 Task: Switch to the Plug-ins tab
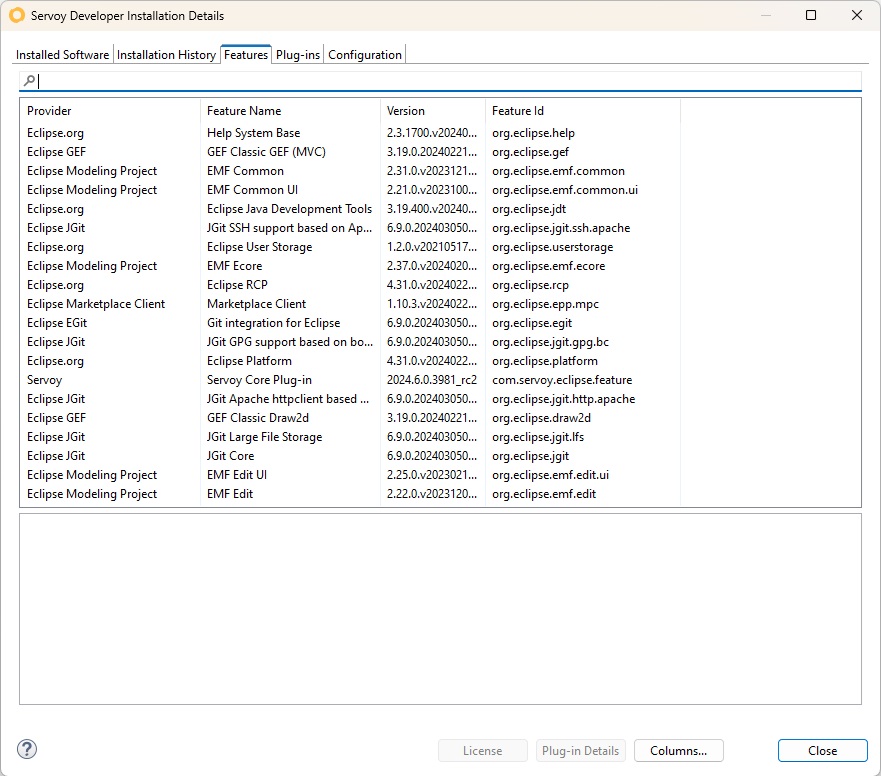pyautogui.click(x=298, y=55)
